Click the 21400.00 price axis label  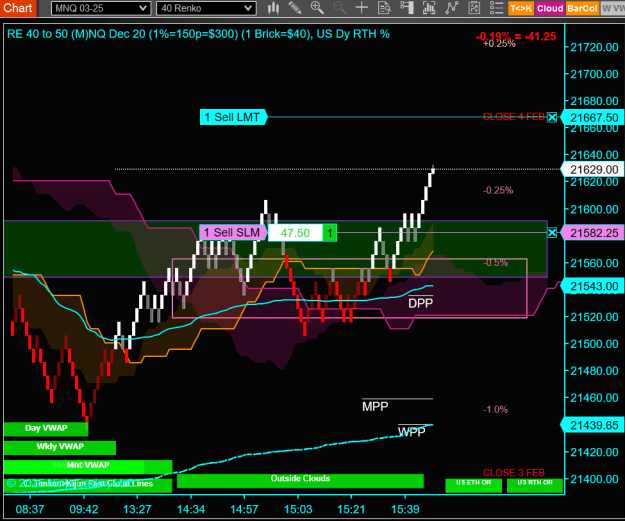point(594,479)
